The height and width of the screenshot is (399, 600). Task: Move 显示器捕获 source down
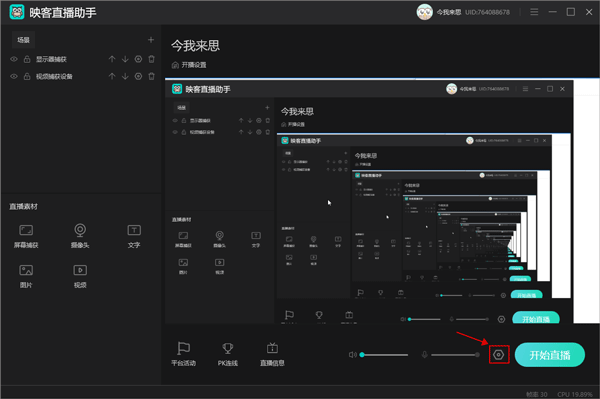[x=125, y=59]
